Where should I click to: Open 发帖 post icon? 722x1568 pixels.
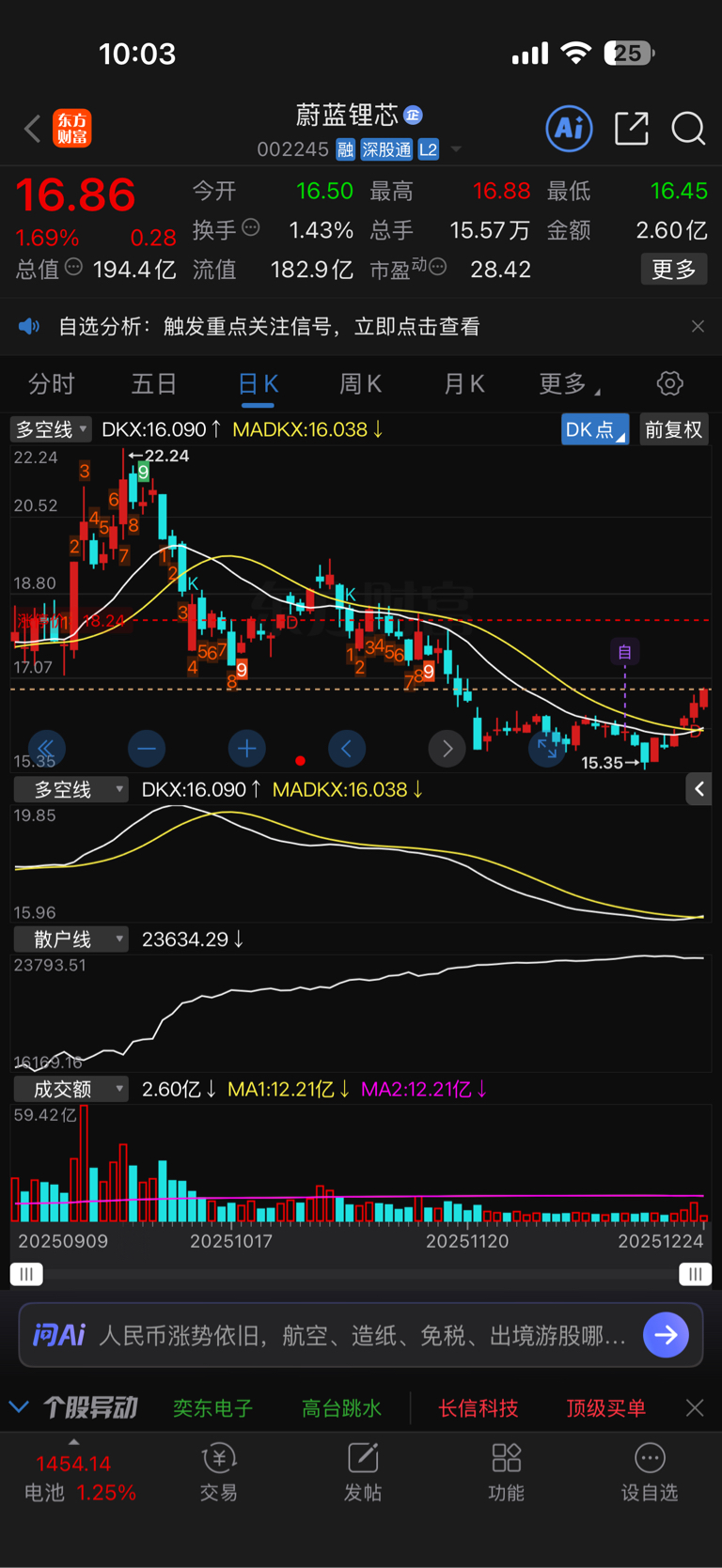(363, 1473)
